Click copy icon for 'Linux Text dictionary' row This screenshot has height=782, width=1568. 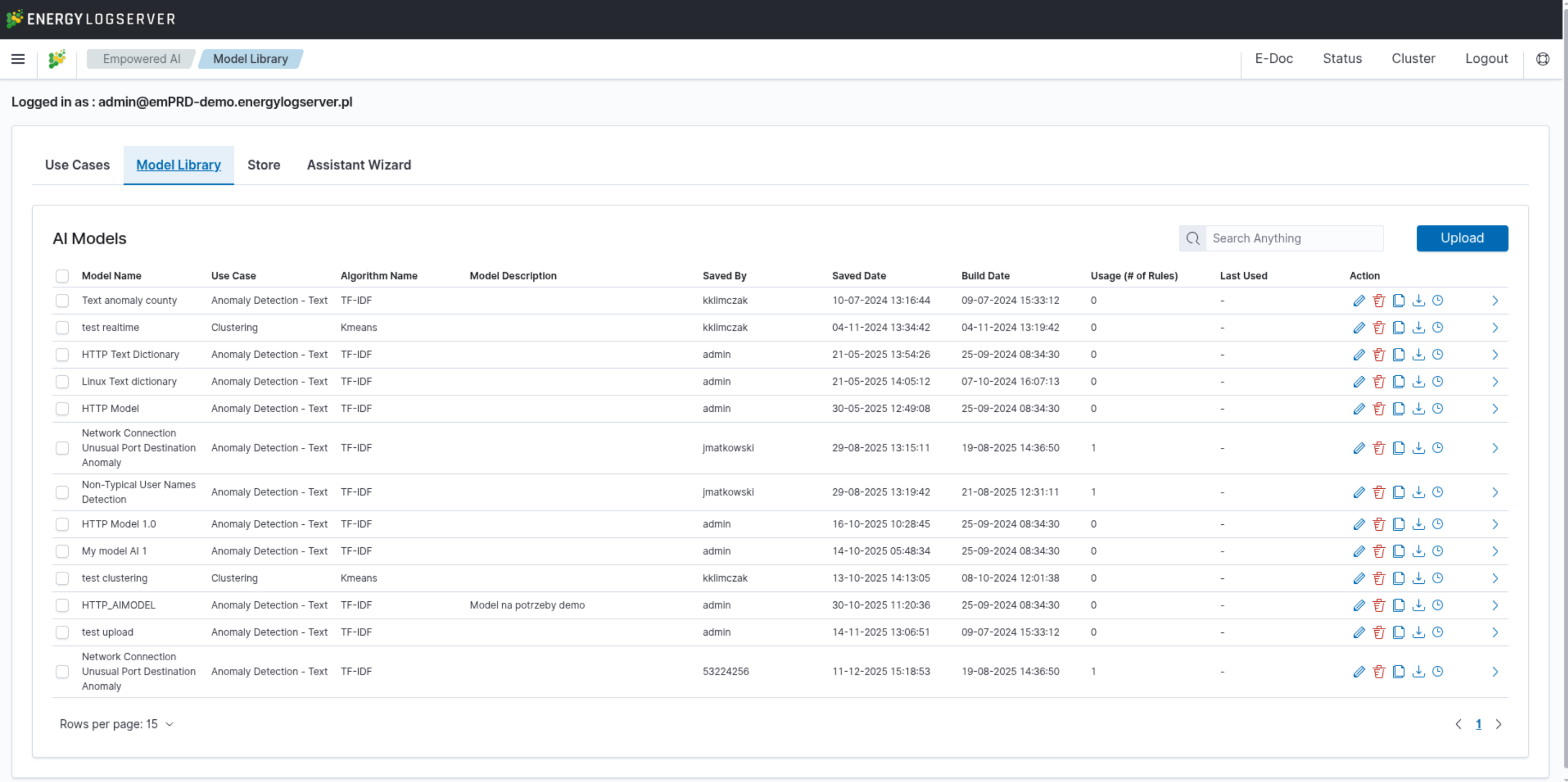click(x=1398, y=382)
